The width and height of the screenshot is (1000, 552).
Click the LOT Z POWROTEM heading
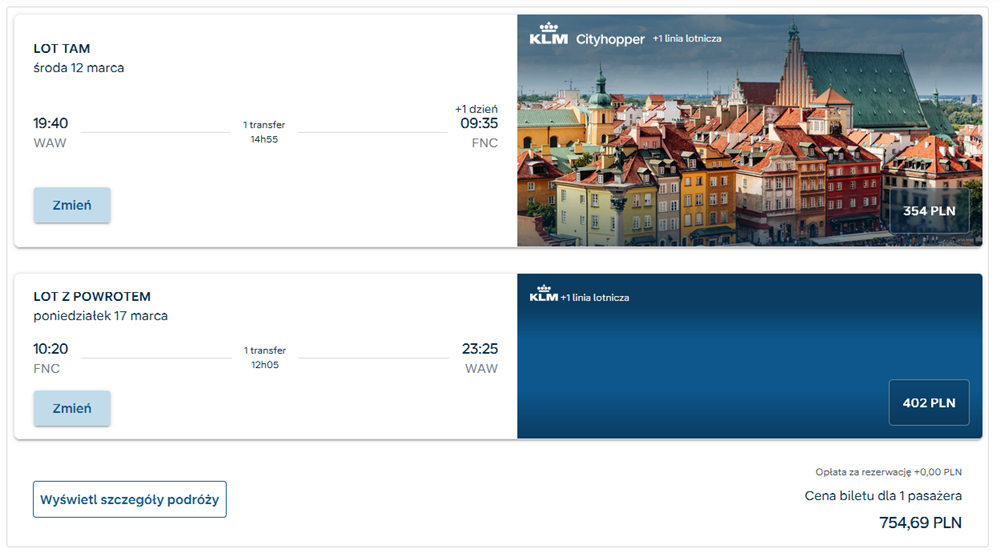92,296
